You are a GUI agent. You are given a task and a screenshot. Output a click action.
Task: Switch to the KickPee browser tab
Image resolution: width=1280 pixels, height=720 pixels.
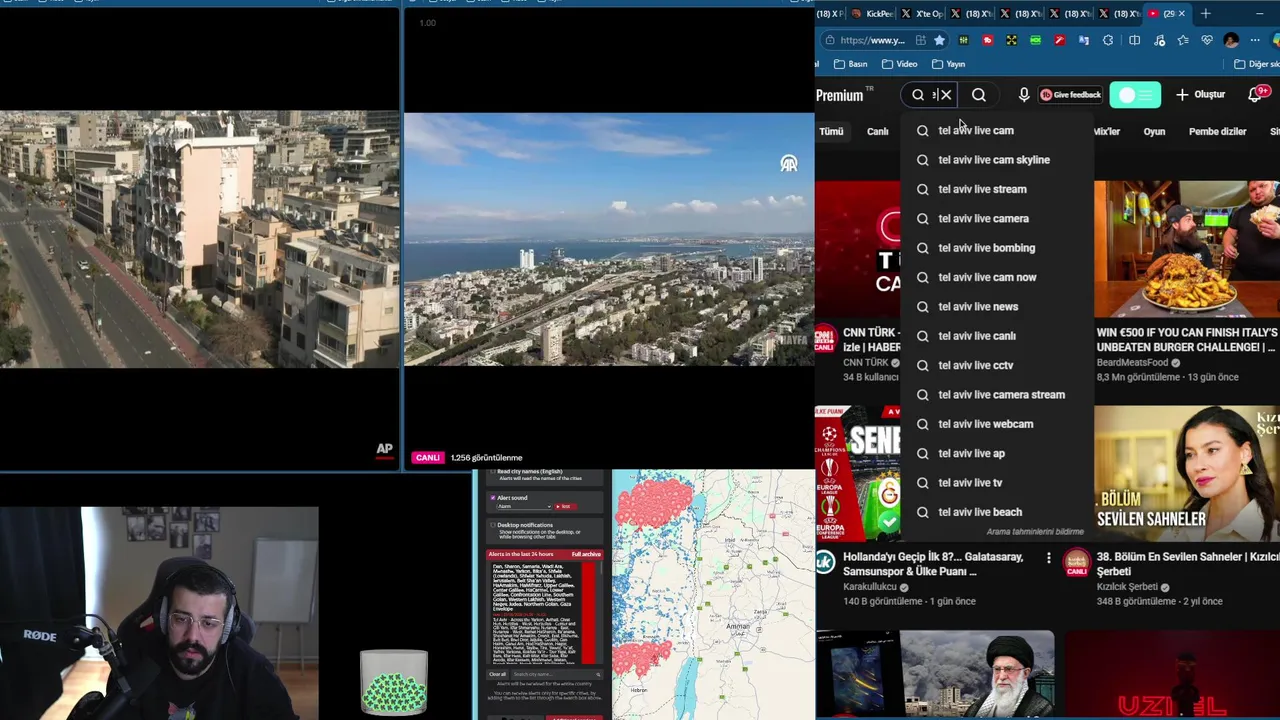pos(872,13)
